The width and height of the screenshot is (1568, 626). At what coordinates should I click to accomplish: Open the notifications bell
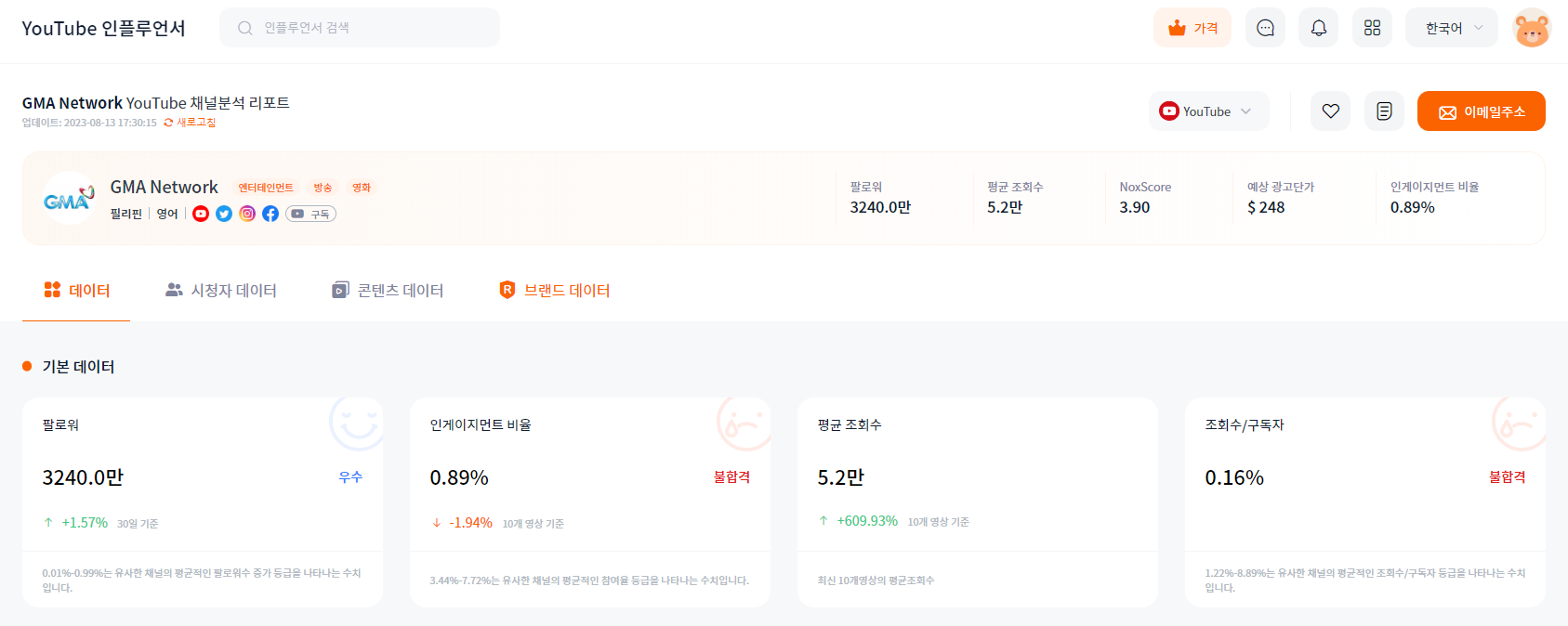pyautogui.click(x=1318, y=28)
